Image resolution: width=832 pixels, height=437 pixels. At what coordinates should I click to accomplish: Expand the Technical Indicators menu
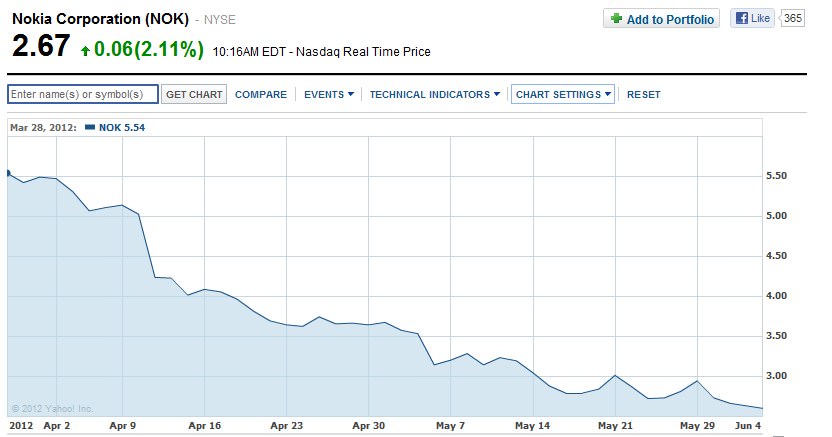pos(435,94)
